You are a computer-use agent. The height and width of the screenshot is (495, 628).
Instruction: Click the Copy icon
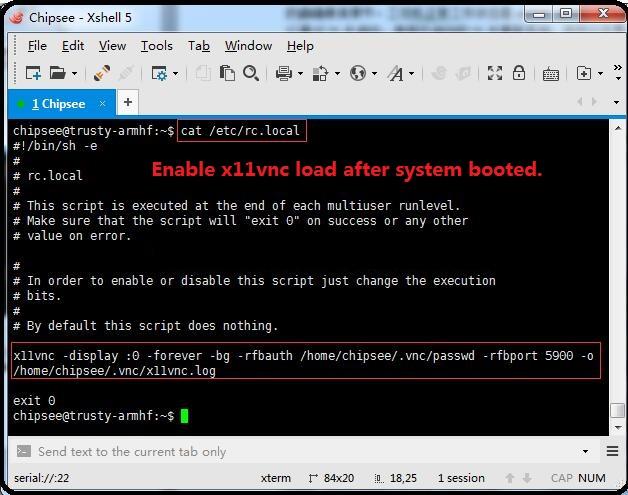pyautogui.click(x=203, y=73)
